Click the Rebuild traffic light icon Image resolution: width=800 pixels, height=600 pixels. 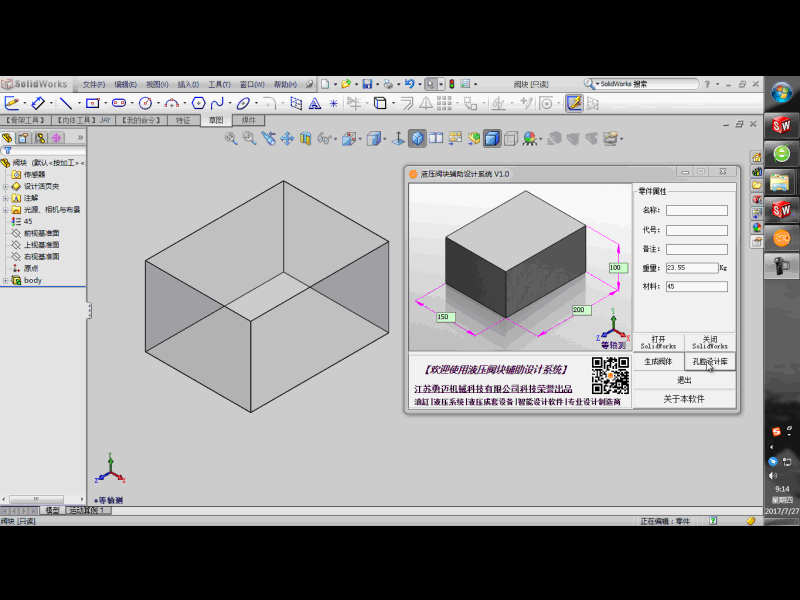click(452, 84)
